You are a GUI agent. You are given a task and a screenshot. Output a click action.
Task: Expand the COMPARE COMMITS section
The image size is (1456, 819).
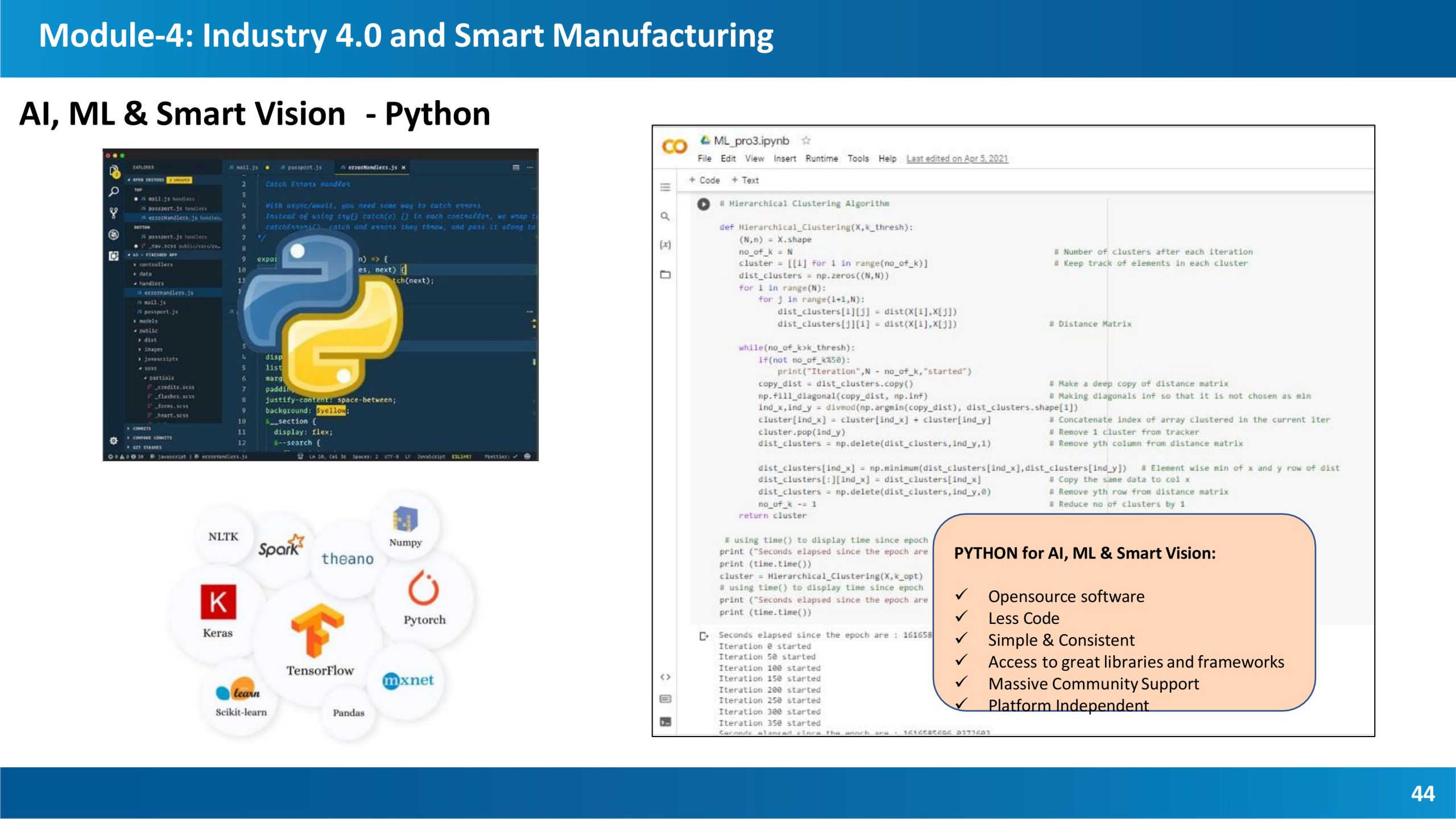tap(150, 437)
